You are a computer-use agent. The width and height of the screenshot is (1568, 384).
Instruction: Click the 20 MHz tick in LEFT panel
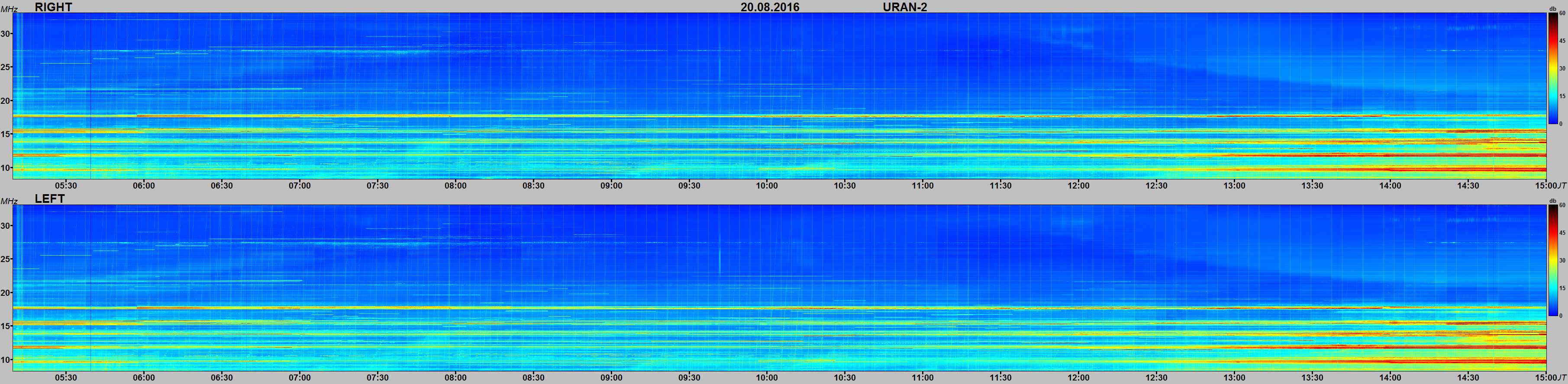coord(6,292)
